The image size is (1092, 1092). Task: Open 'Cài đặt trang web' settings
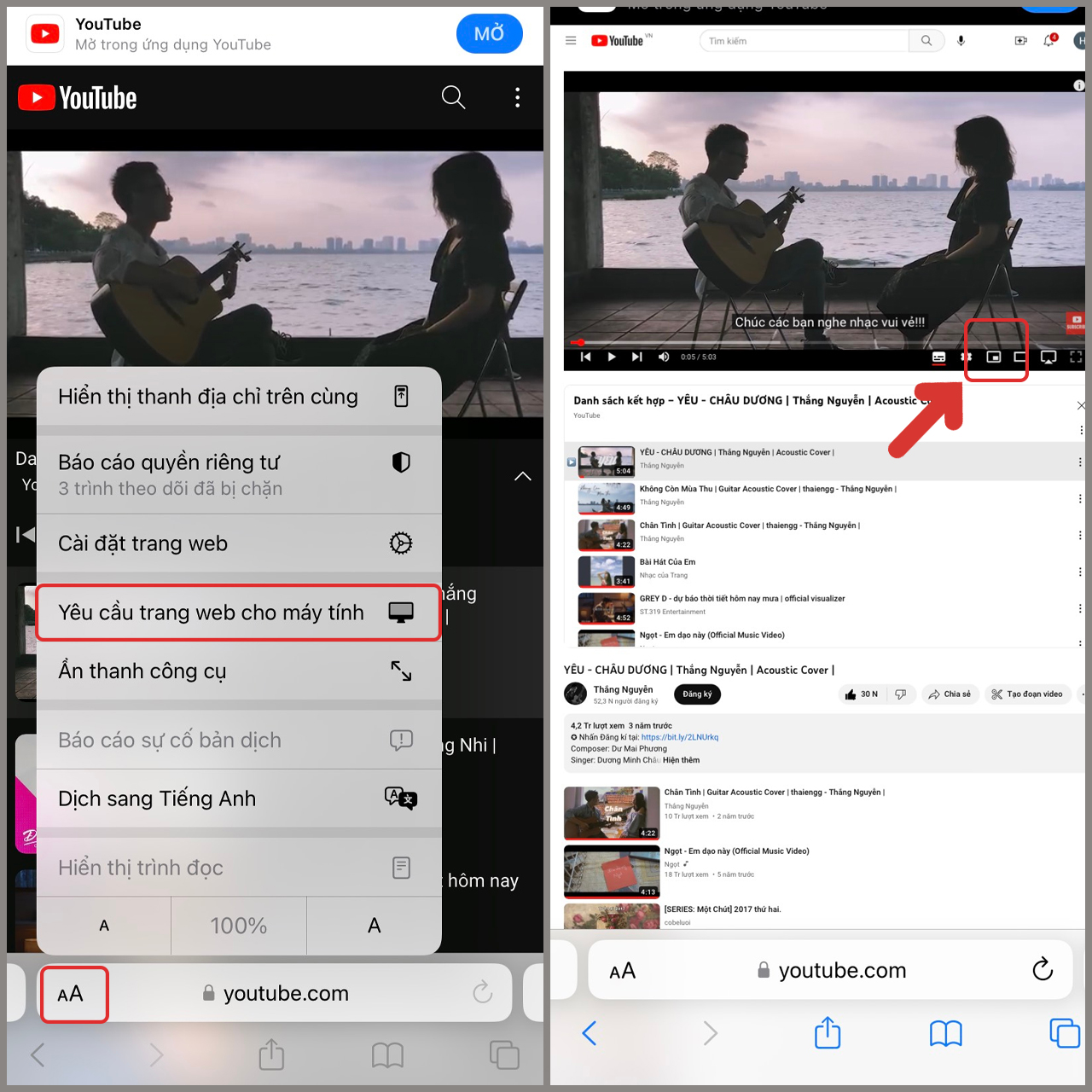click(239, 543)
